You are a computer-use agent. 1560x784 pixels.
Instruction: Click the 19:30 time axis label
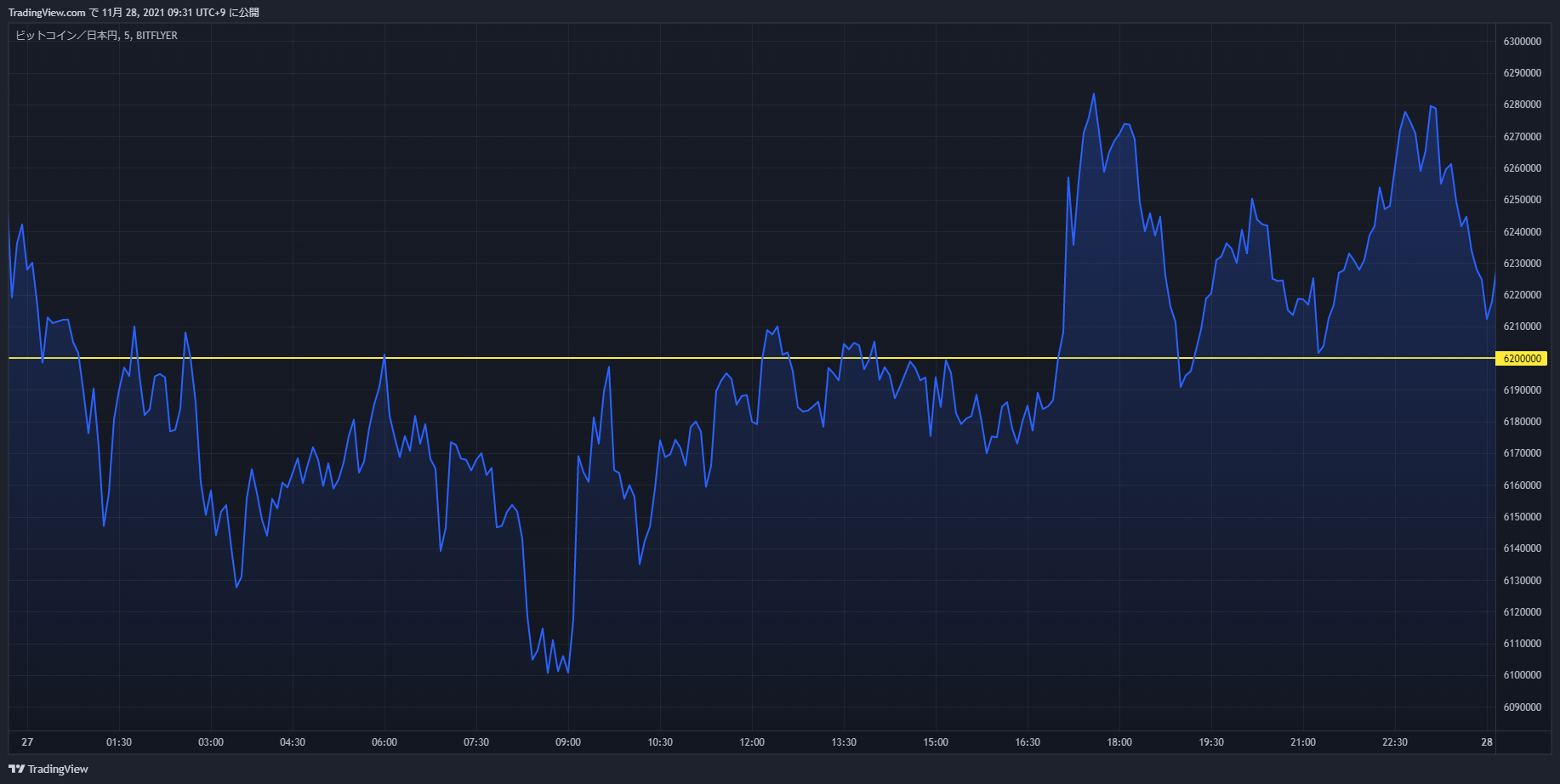1211,742
